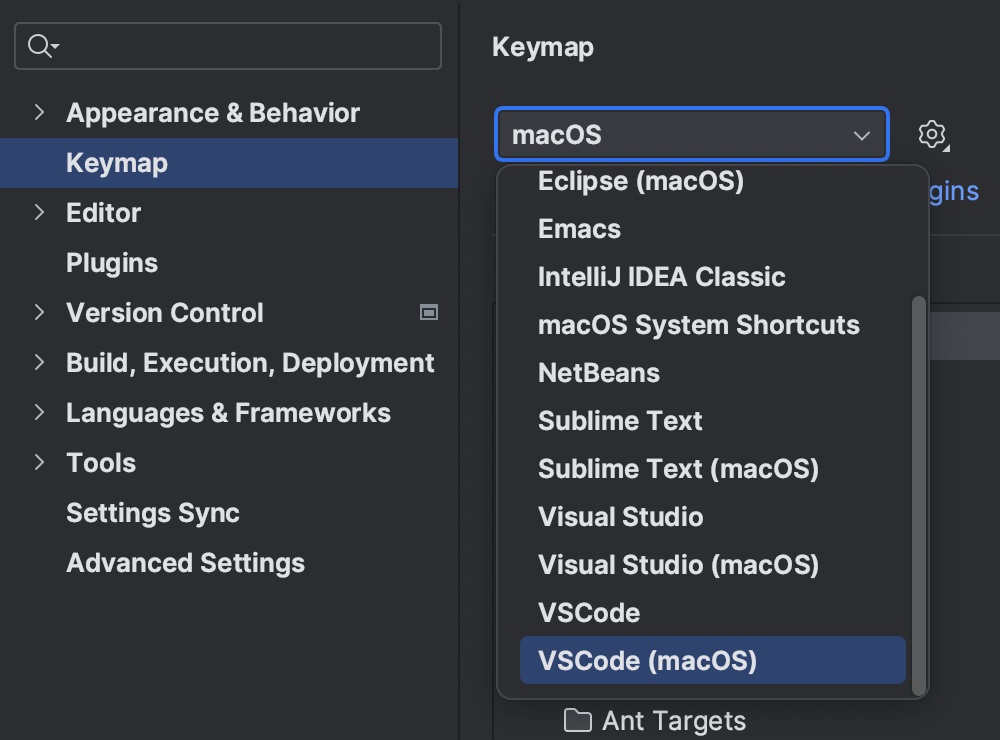
Task: Open Settings Sync settings
Action: [x=152, y=513]
